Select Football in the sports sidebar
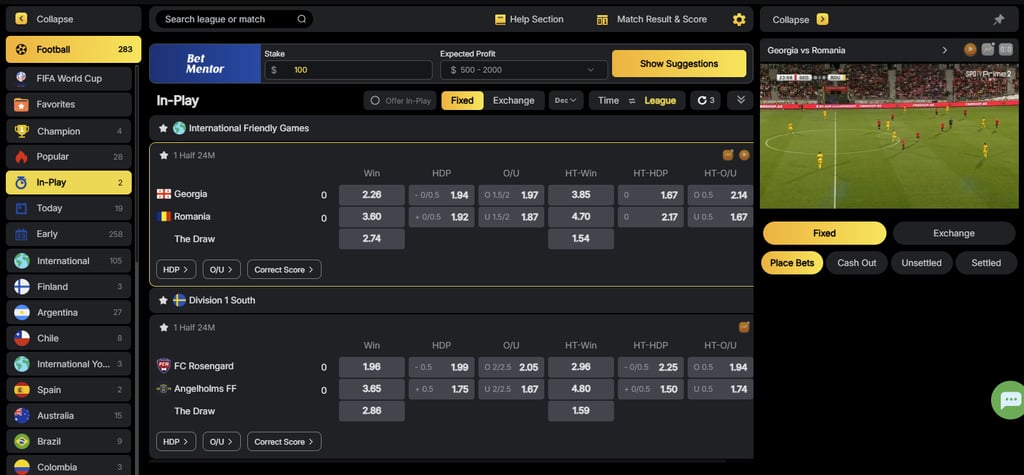 pyautogui.click(x=73, y=49)
